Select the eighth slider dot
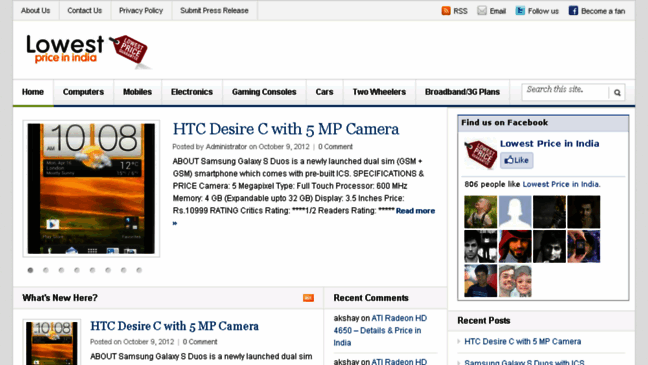Image resolution: width=648 pixels, height=365 pixels. tap(139, 270)
